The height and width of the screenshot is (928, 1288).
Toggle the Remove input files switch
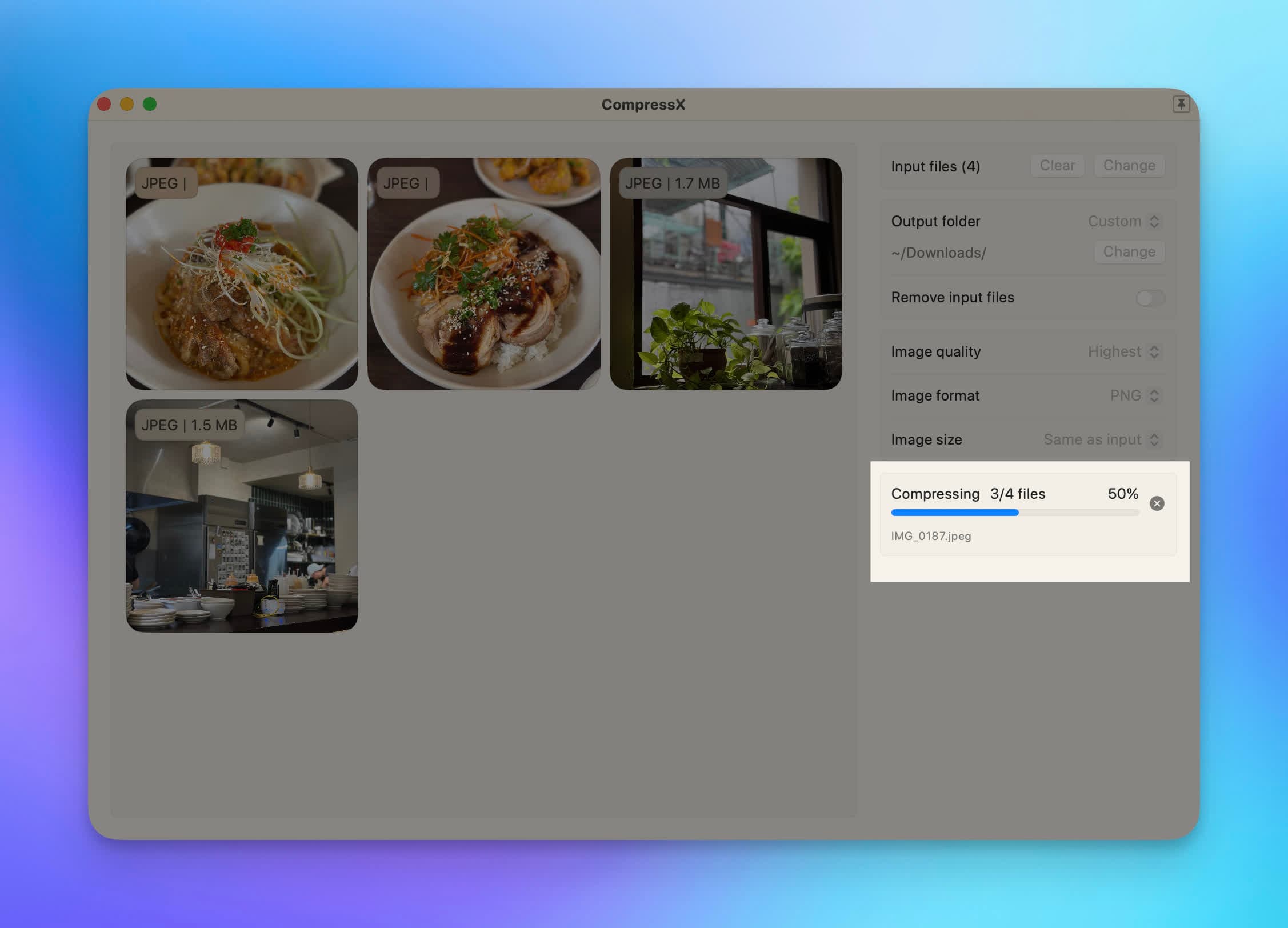click(x=1150, y=298)
